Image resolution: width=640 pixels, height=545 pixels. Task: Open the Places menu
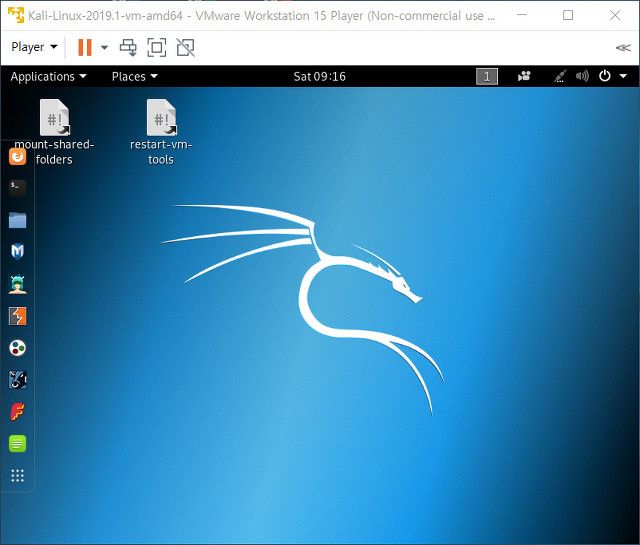pos(135,76)
